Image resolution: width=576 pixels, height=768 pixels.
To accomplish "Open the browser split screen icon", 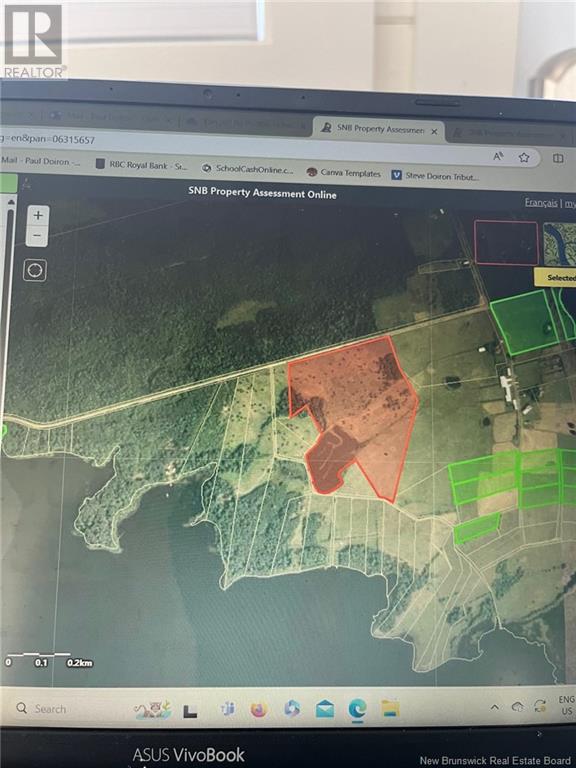I will 558,158.
